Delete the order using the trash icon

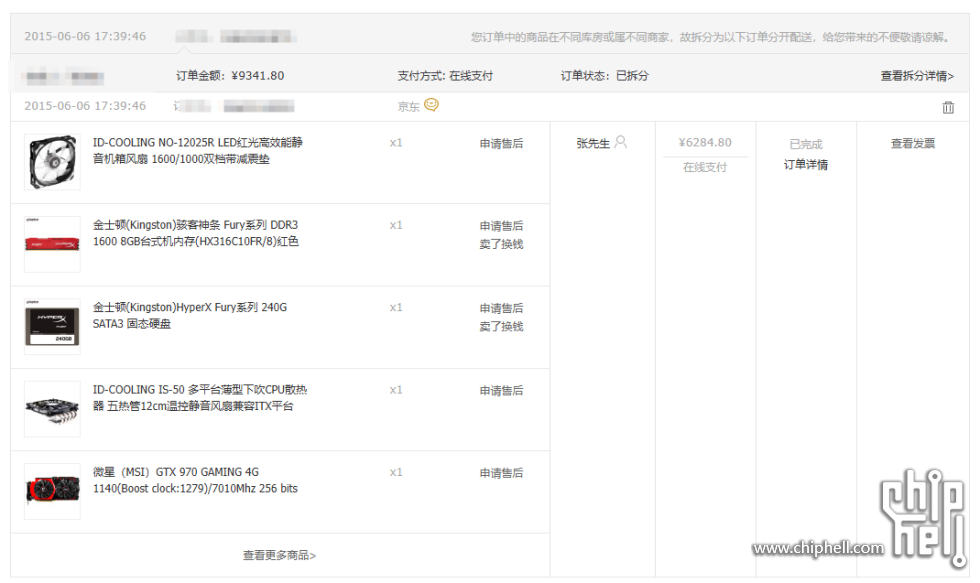(x=948, y=107)
